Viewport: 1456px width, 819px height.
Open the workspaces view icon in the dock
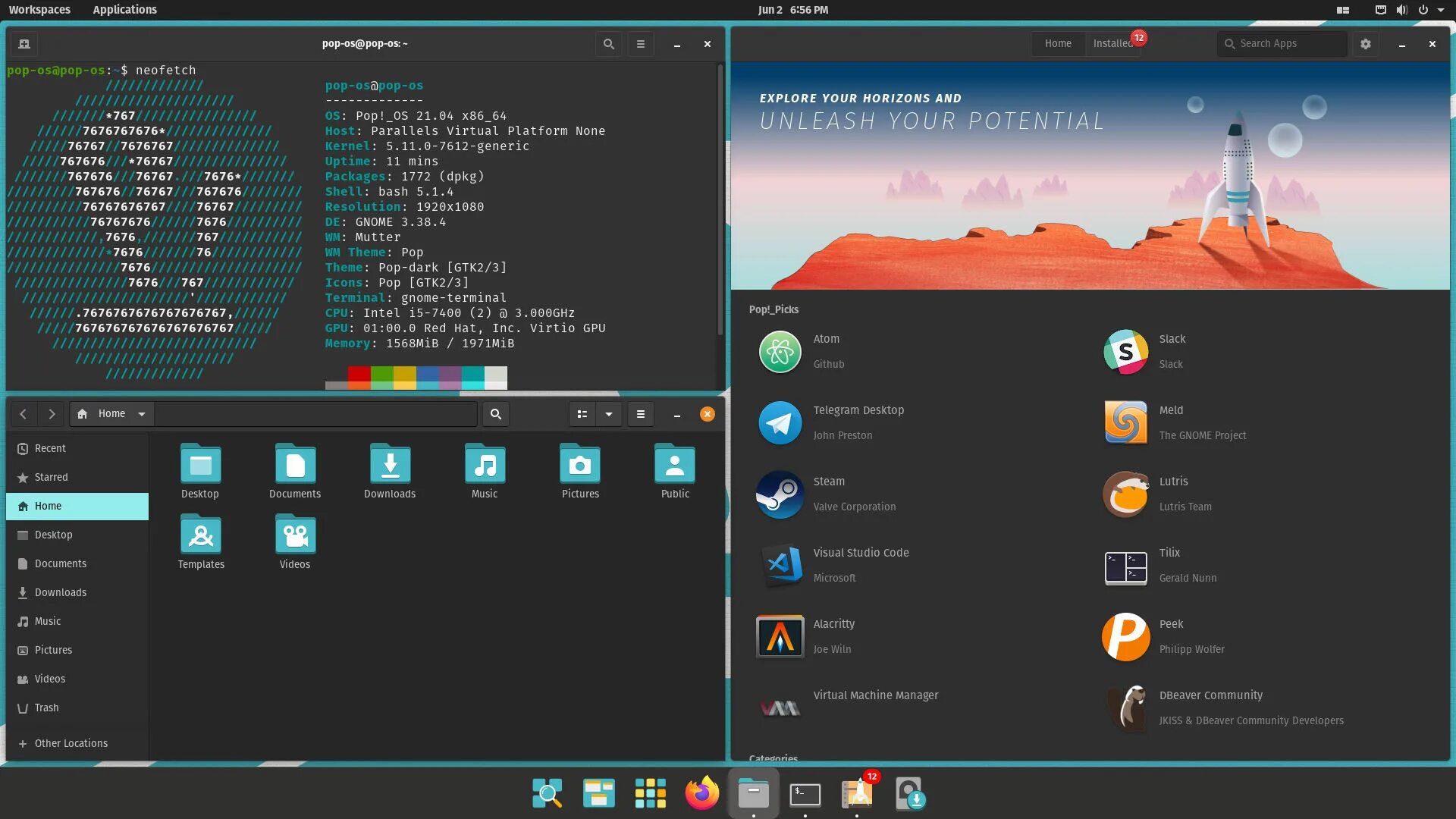point(599,794)
